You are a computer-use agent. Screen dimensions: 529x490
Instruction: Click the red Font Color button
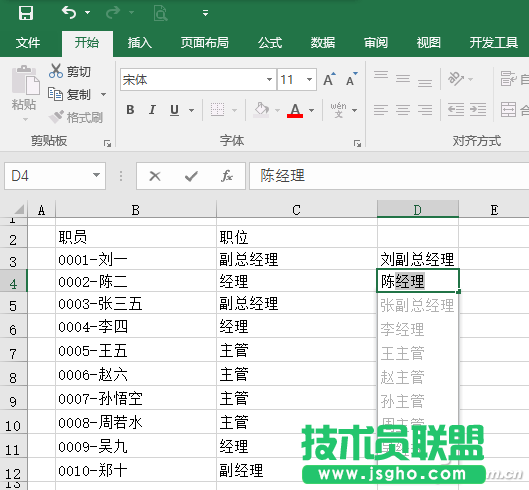[295, 110]
